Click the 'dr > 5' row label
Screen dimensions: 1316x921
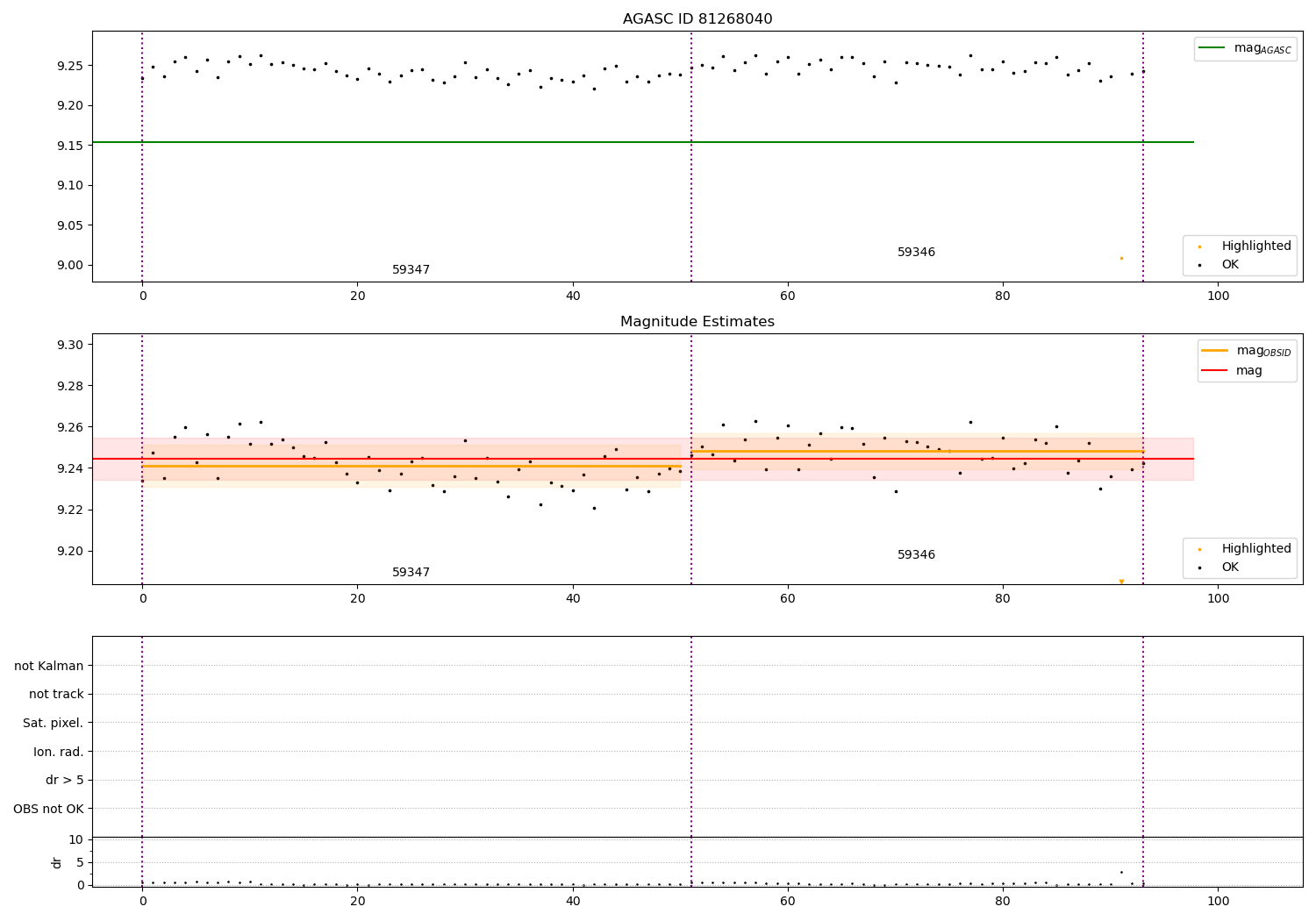(65, 780)
